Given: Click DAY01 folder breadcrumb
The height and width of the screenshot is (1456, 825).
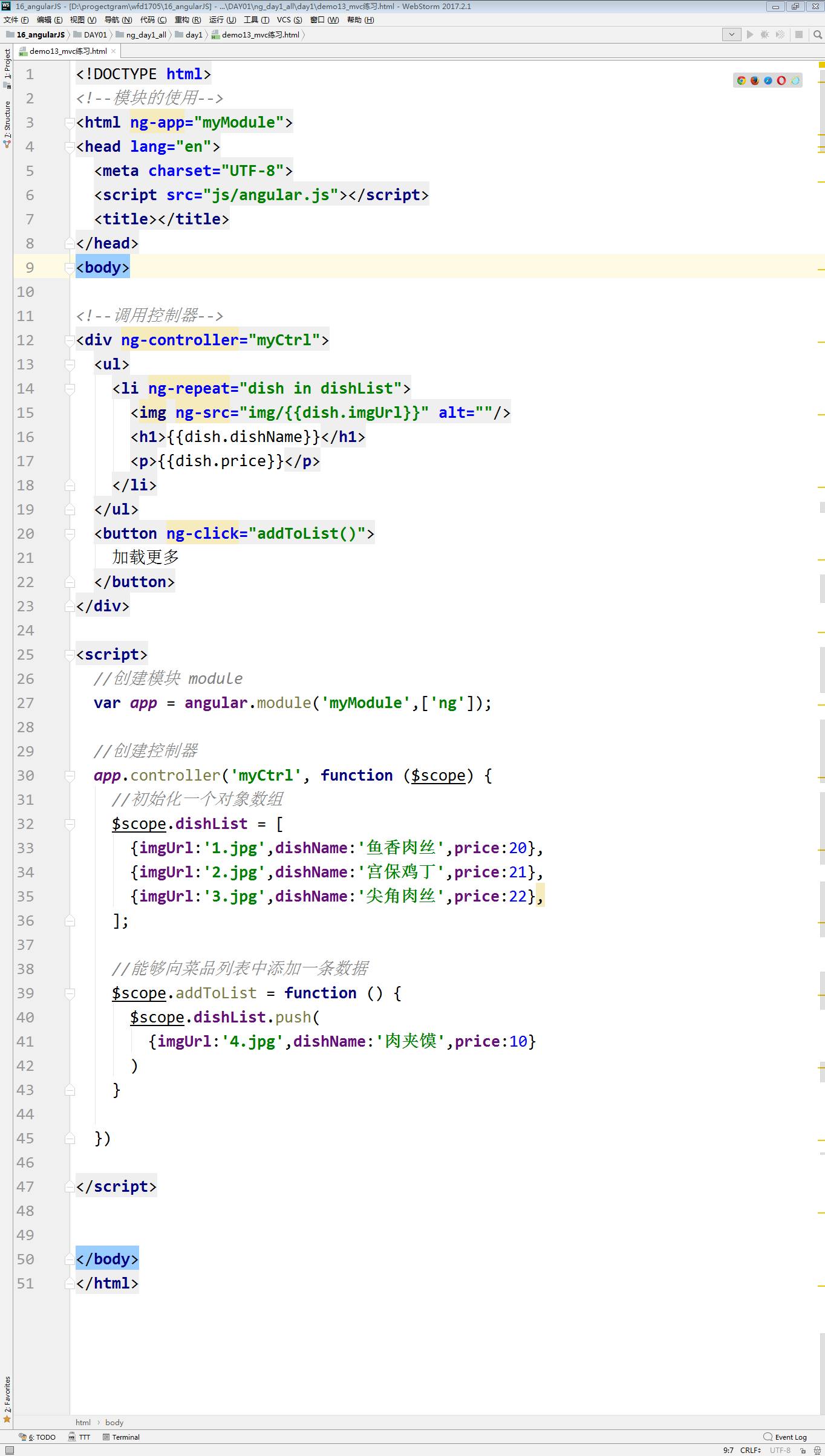Looking at the screenshot, I should [90, 34].
